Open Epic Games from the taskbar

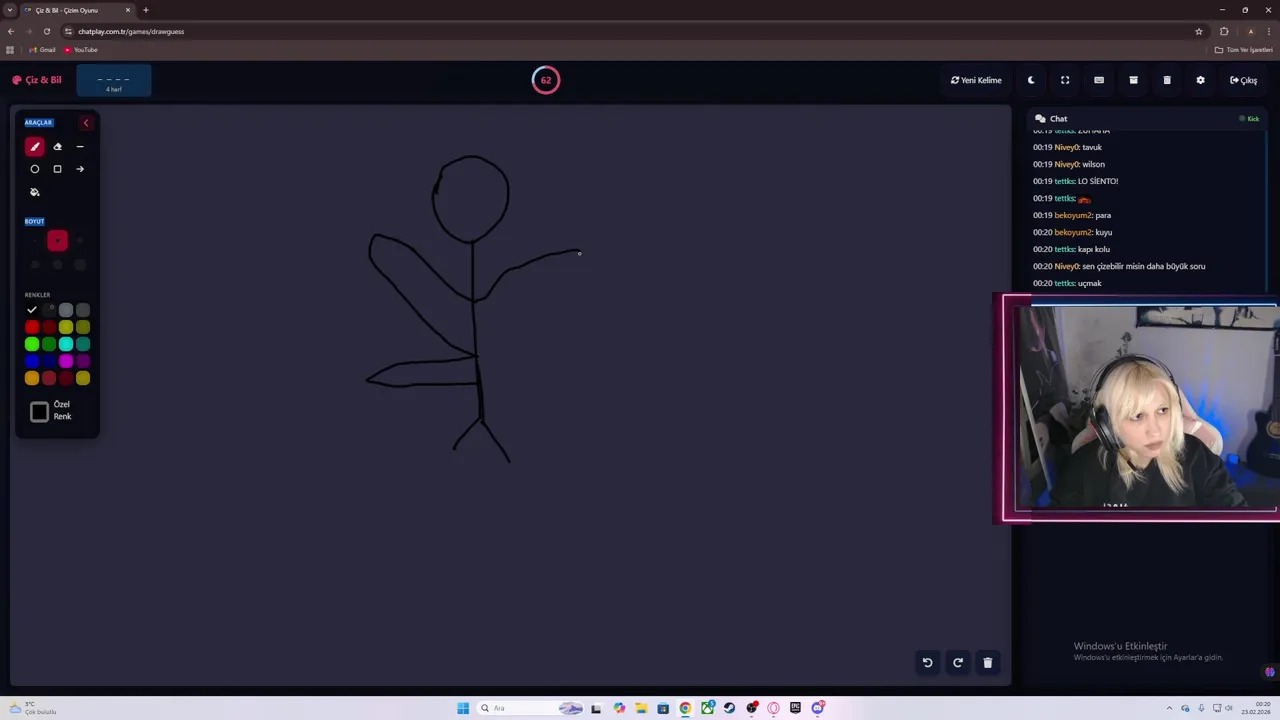tap(795, 708)
